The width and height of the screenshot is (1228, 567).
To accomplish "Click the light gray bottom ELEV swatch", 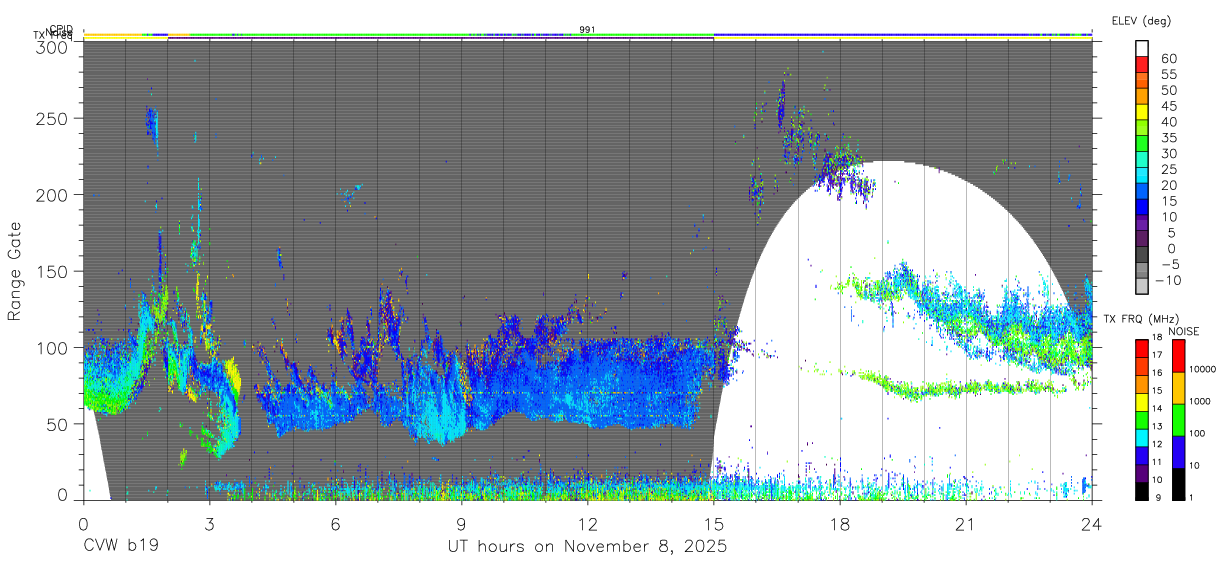I will pos(1143,288).
